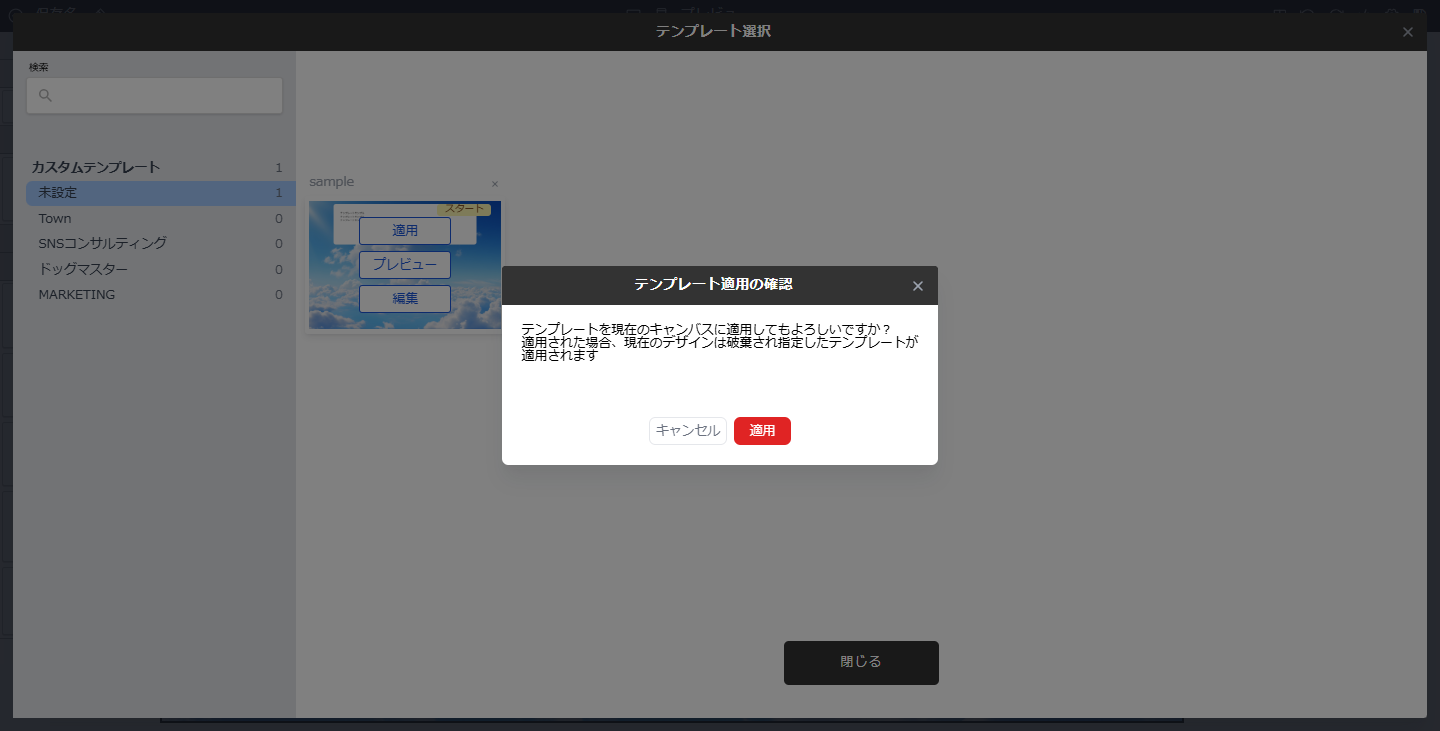
Task: Open プレビュー for the sample template
Action: (404, 264)
